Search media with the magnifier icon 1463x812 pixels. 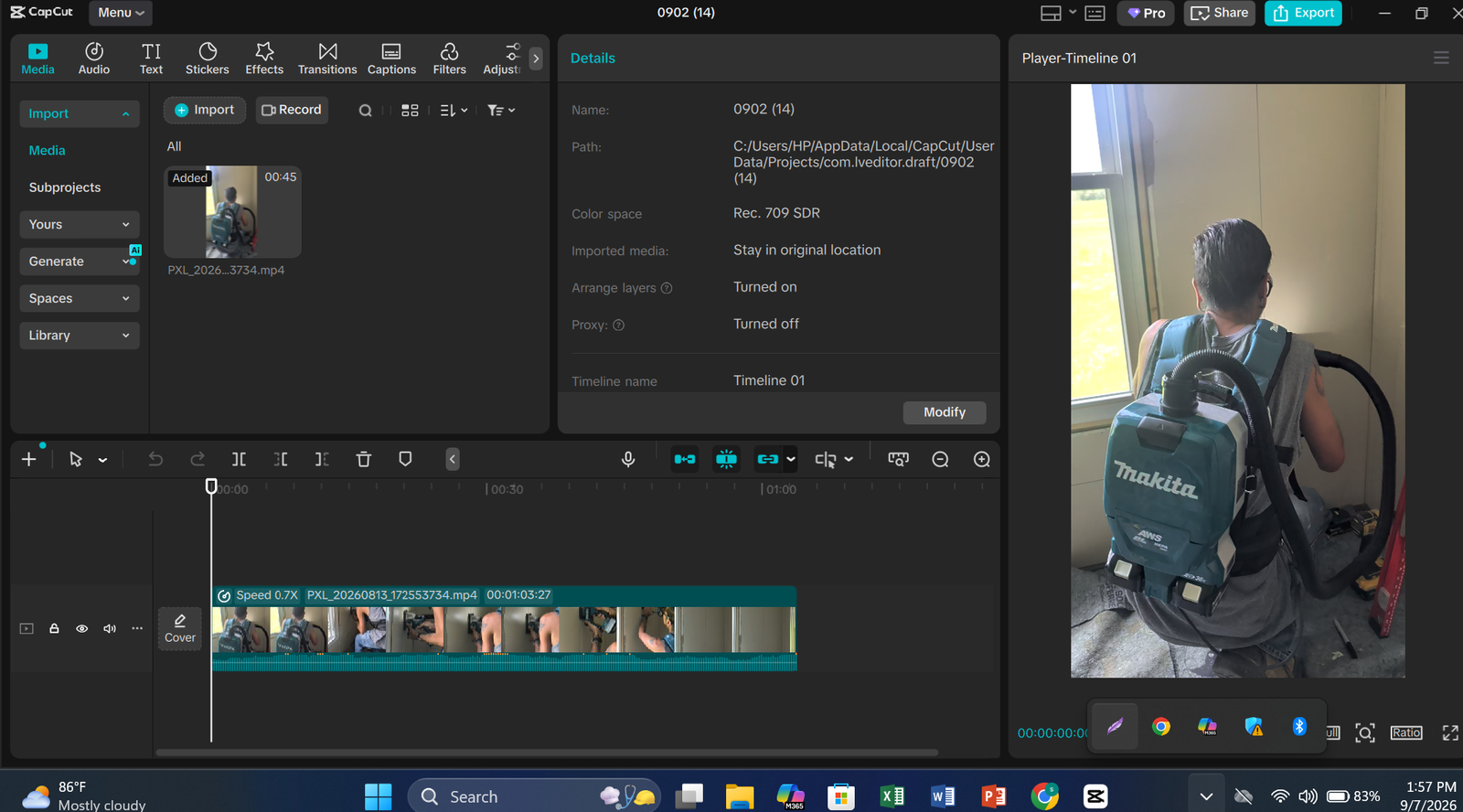click(365, 111)
